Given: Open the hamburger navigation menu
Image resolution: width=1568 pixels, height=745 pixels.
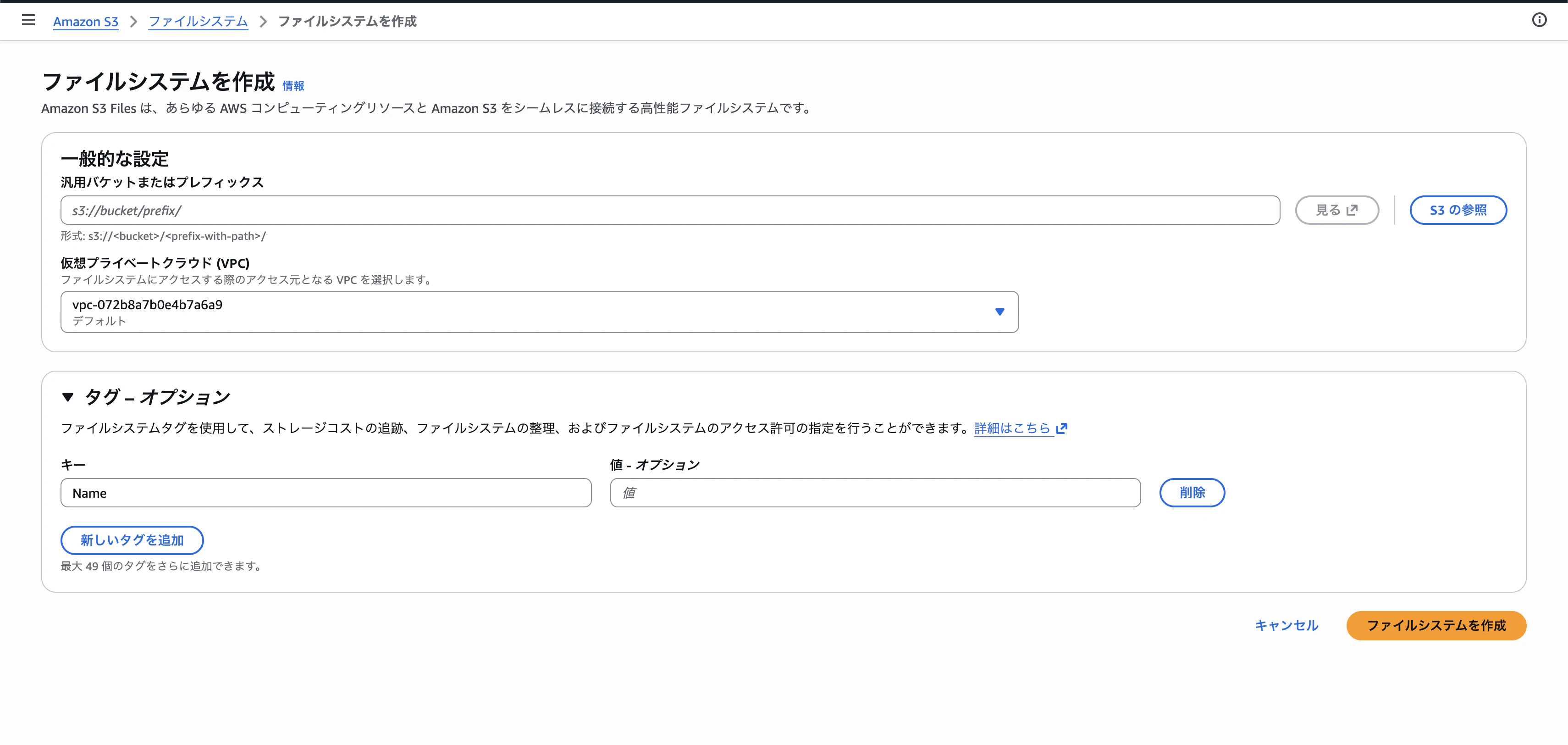Looking at the screenshot, I should click(x=28, y=20).
